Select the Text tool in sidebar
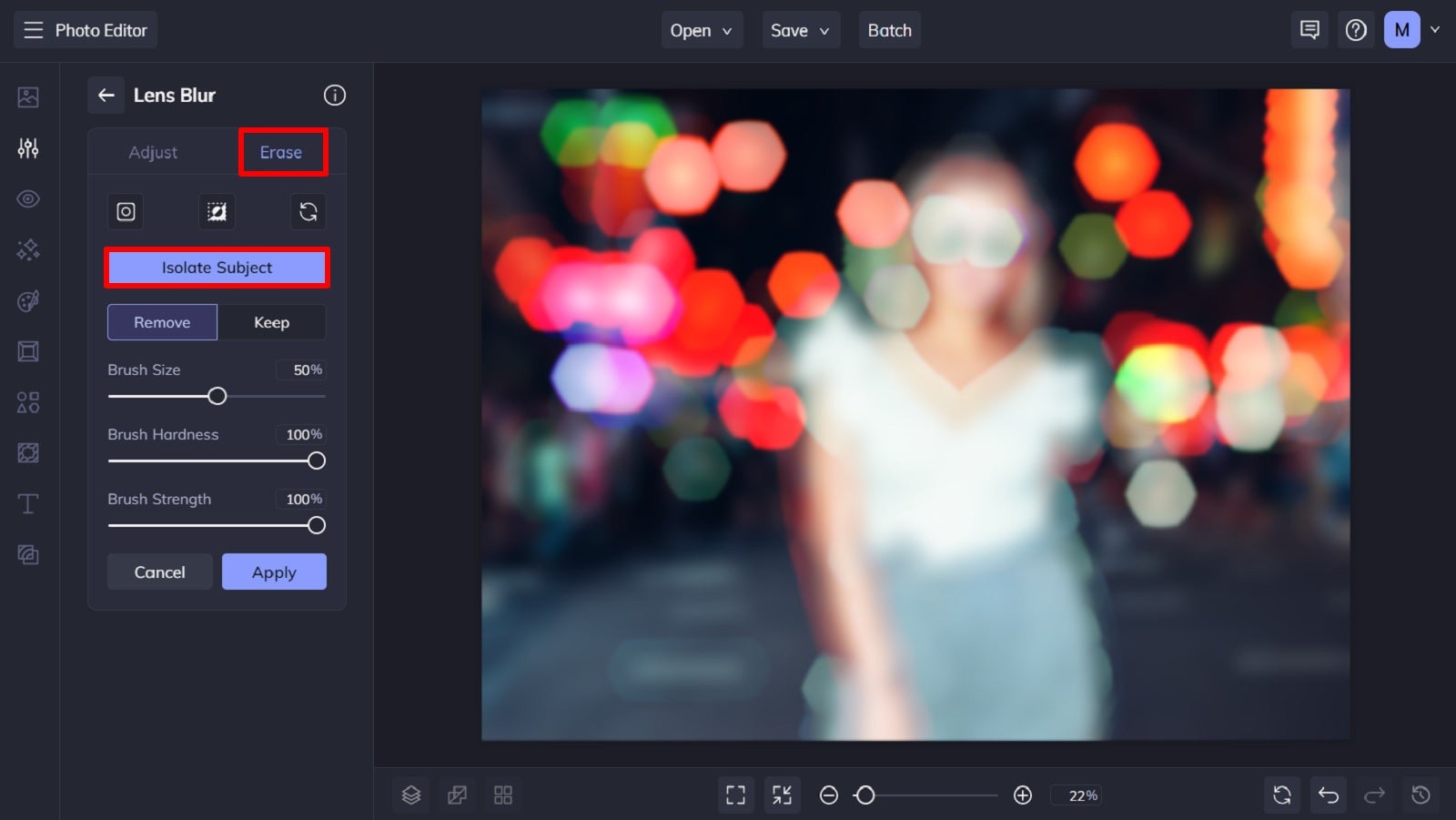 tap(27, 503)
